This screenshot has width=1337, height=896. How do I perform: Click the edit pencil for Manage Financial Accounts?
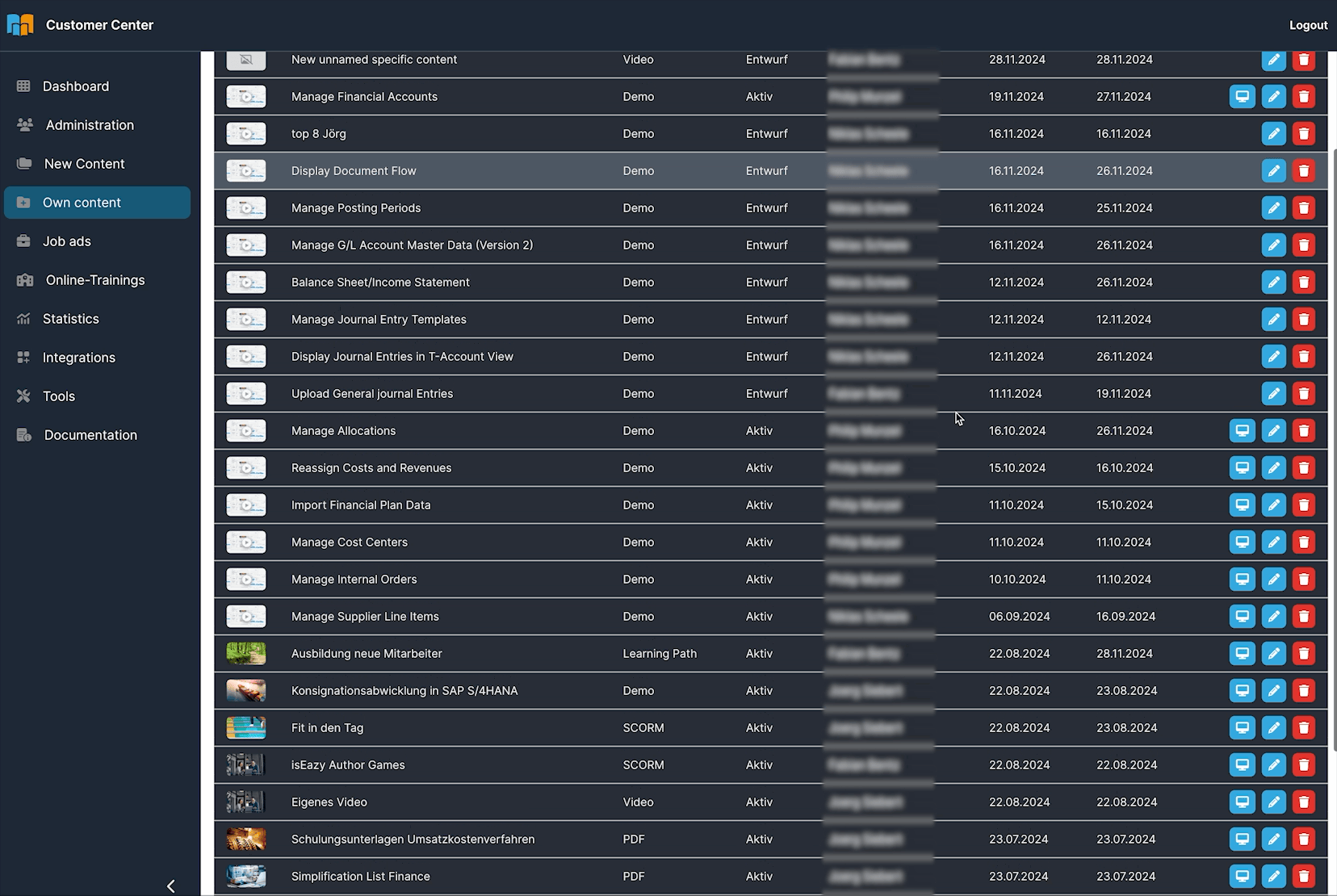tap(1273, 97)
